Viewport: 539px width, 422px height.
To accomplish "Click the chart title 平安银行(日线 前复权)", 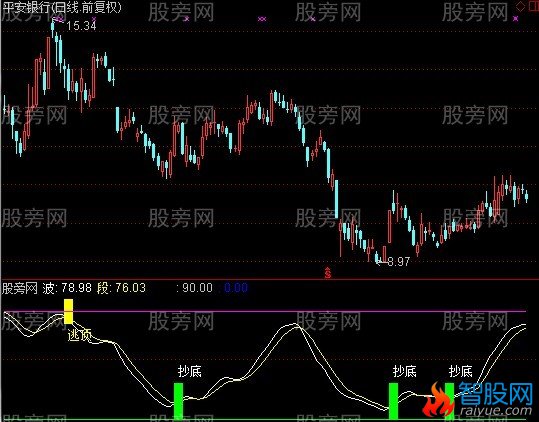I will click(x=62, y=8).
